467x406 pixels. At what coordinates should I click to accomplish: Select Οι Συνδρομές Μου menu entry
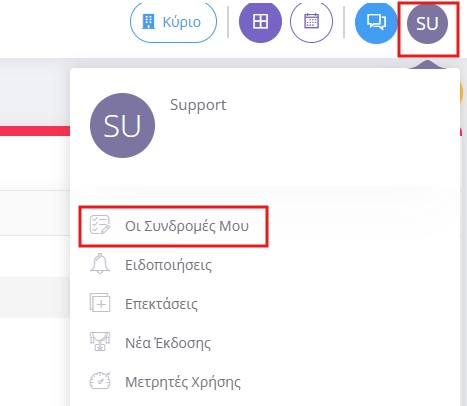pyautogui.click(x=173, y=226)
